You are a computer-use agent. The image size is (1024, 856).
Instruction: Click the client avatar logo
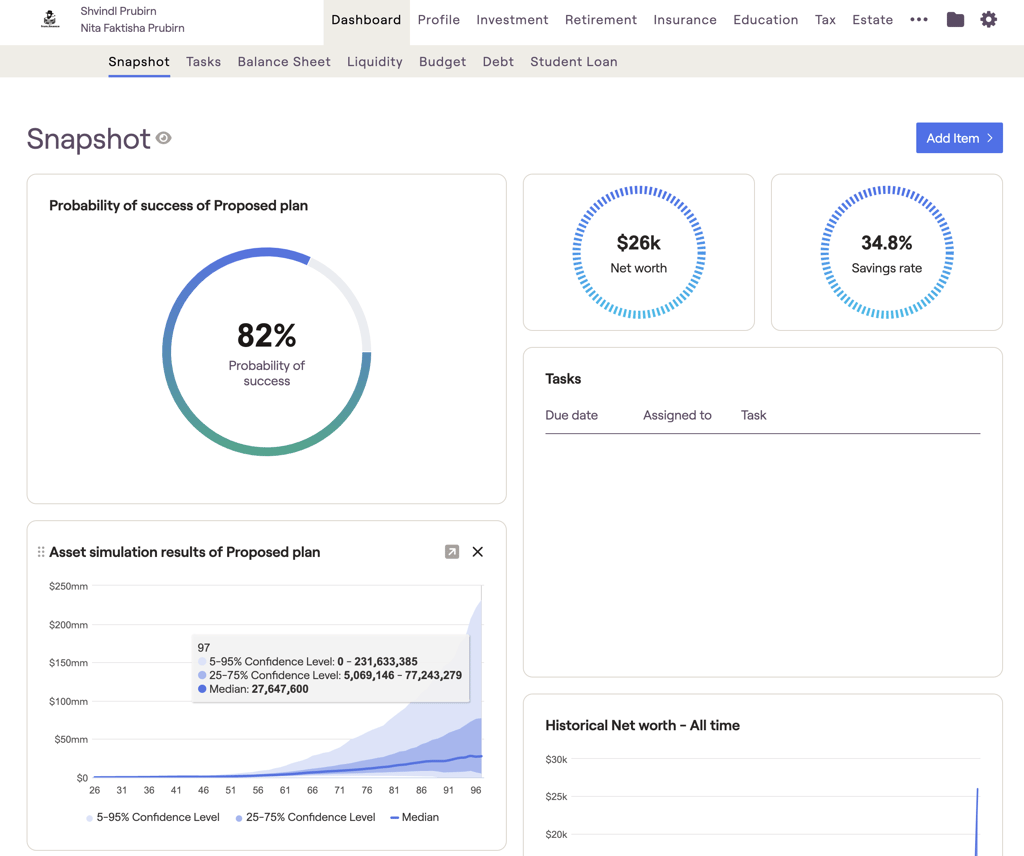pyautogui.click(x=50, y=19)
